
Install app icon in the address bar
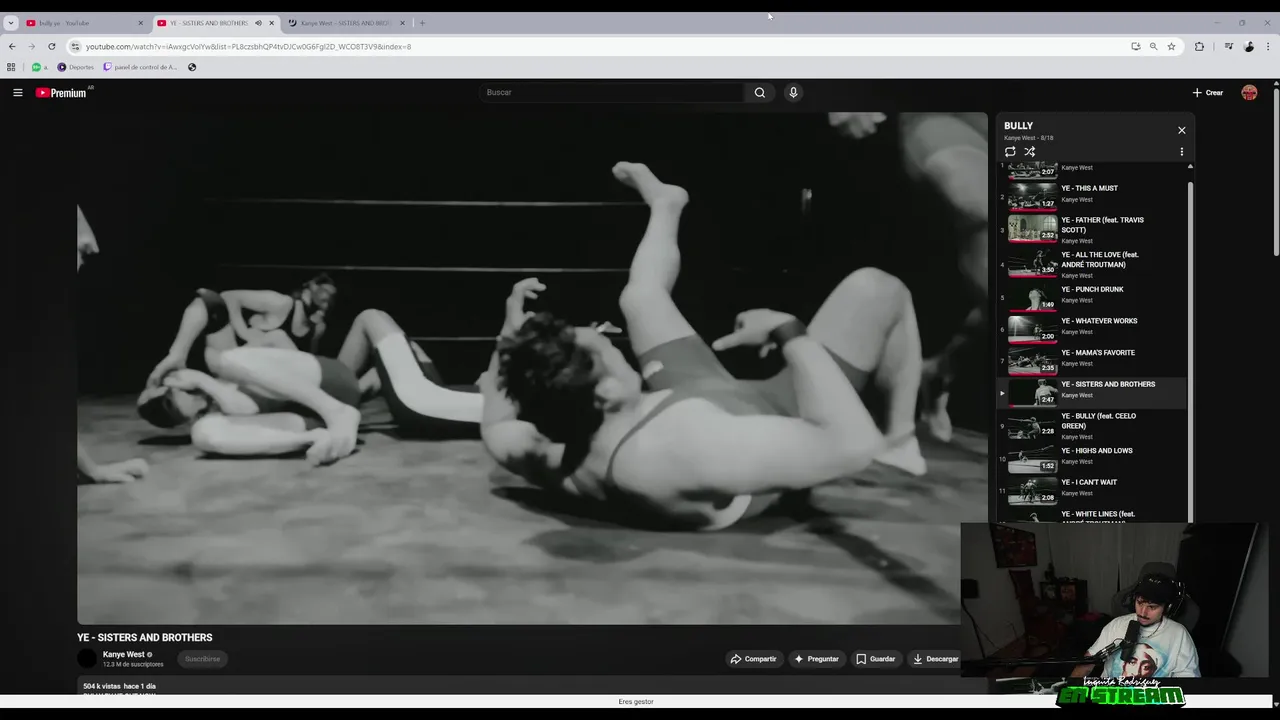[x=1135, y=46]
